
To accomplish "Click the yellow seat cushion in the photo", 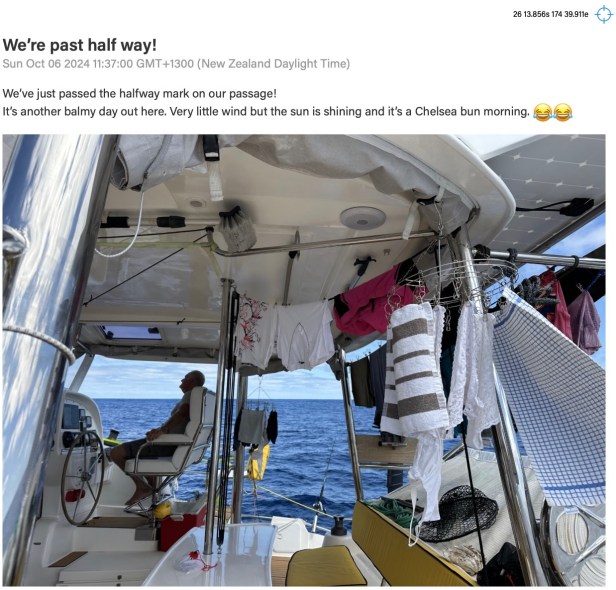I will (x=325, y=566).
